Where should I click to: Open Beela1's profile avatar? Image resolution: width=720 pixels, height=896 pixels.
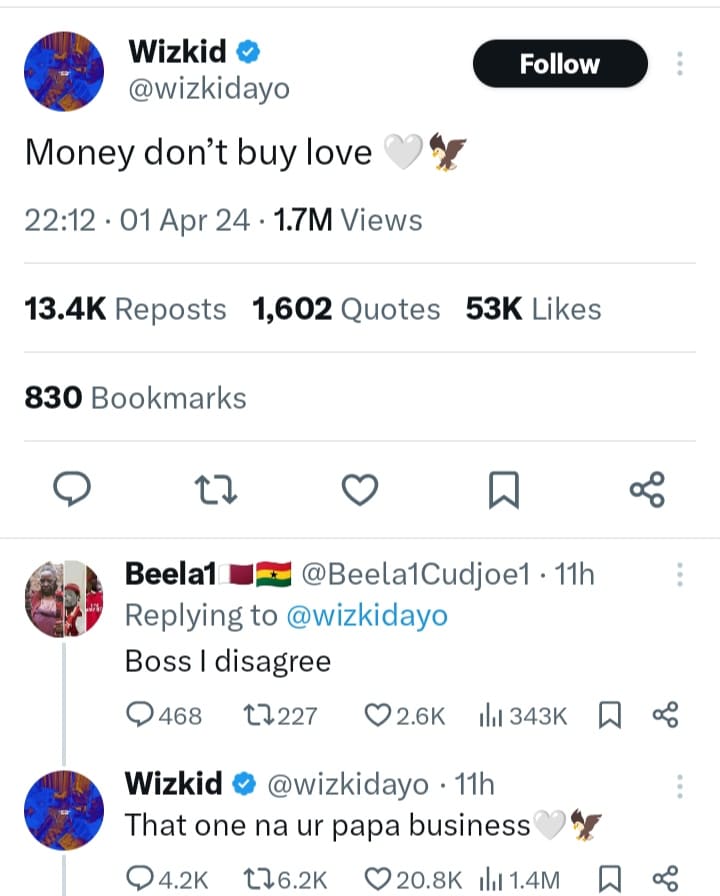63,598
